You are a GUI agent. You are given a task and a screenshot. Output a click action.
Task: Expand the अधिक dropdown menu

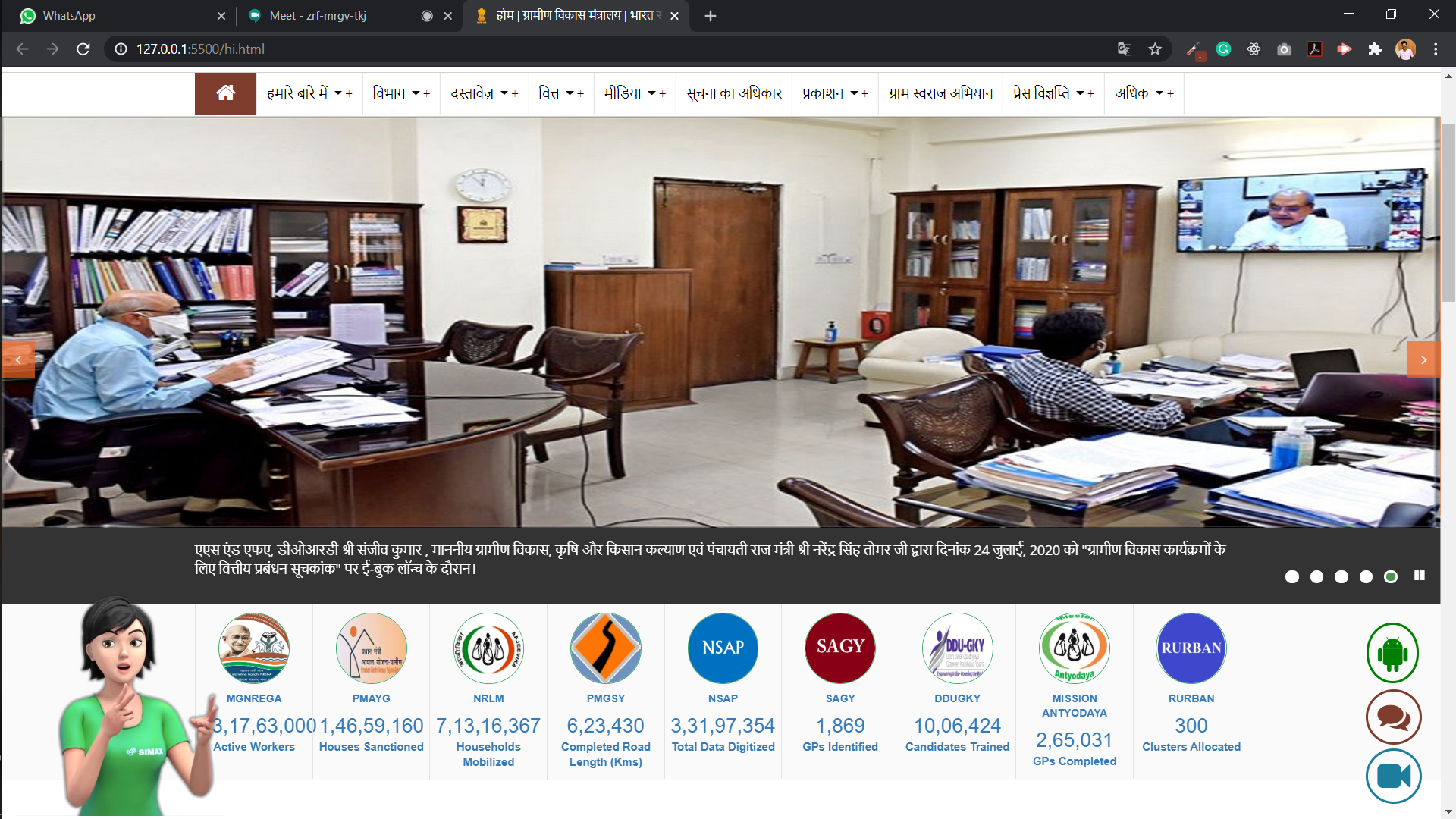(1144, 93)
